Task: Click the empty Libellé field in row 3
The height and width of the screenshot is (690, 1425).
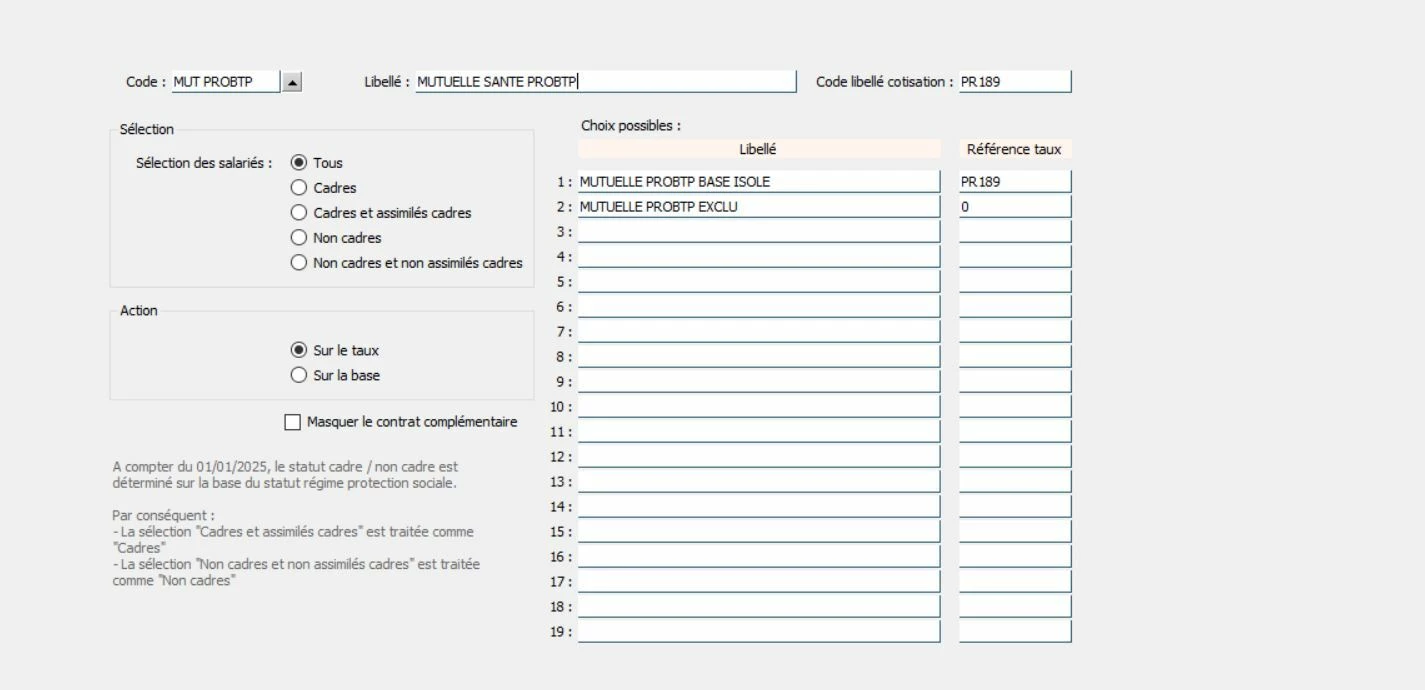Action: point(758,232)
